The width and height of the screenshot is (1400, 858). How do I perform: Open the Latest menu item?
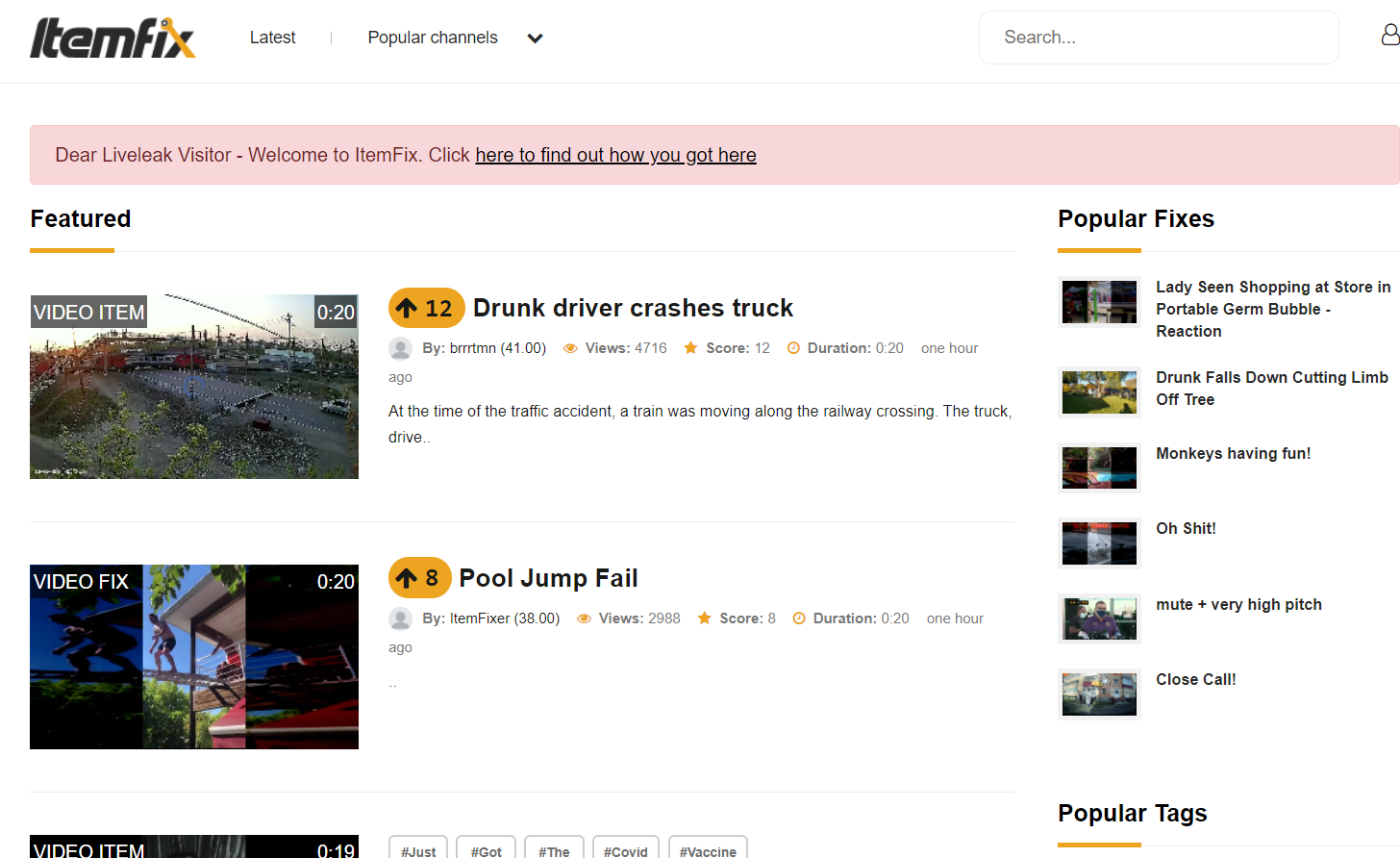click(x=272, y=38)
